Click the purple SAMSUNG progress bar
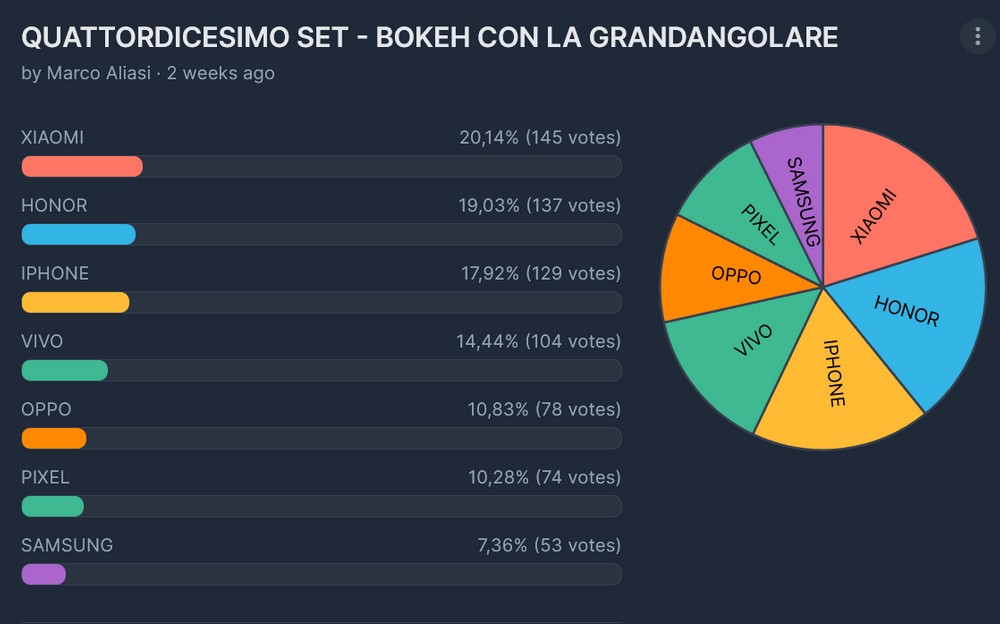Image resolution: width=1000 pixels, height=624 pixels. click(x=43, y=574)
